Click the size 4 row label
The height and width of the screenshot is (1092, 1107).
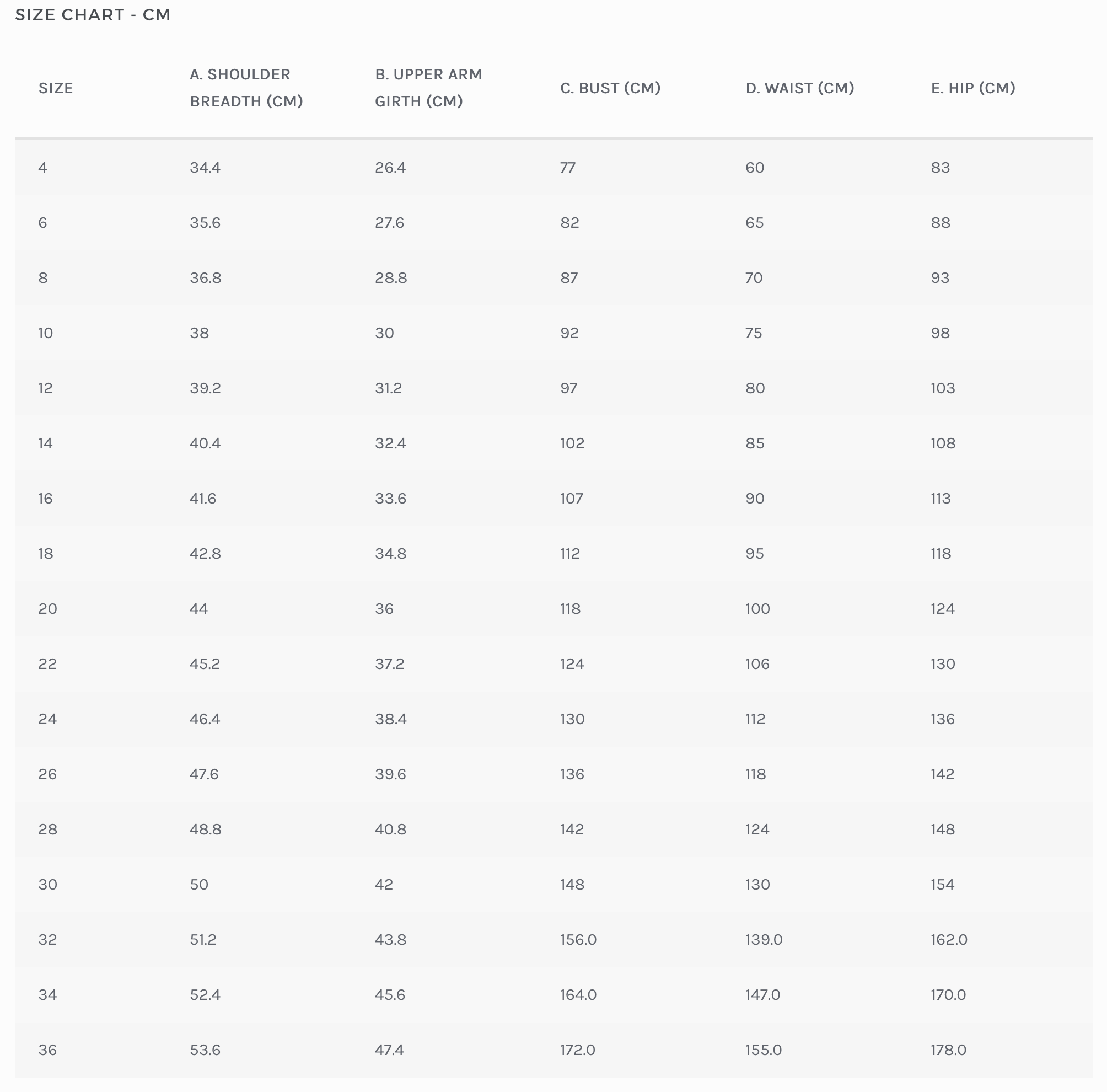point(43,167)
